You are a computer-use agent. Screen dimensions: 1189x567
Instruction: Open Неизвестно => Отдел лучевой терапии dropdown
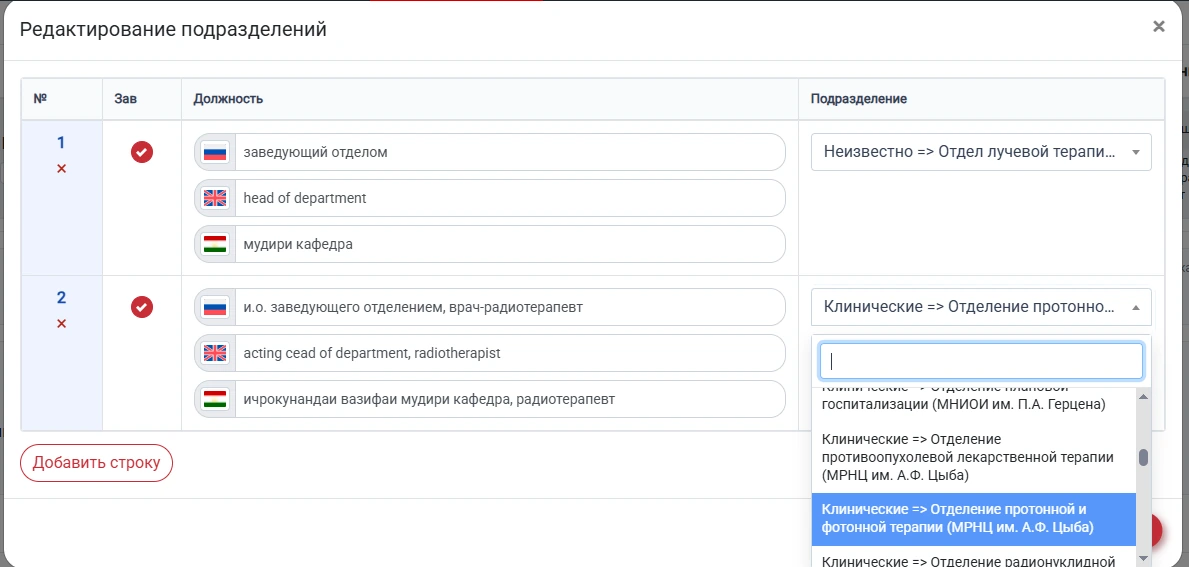(981, 152)
